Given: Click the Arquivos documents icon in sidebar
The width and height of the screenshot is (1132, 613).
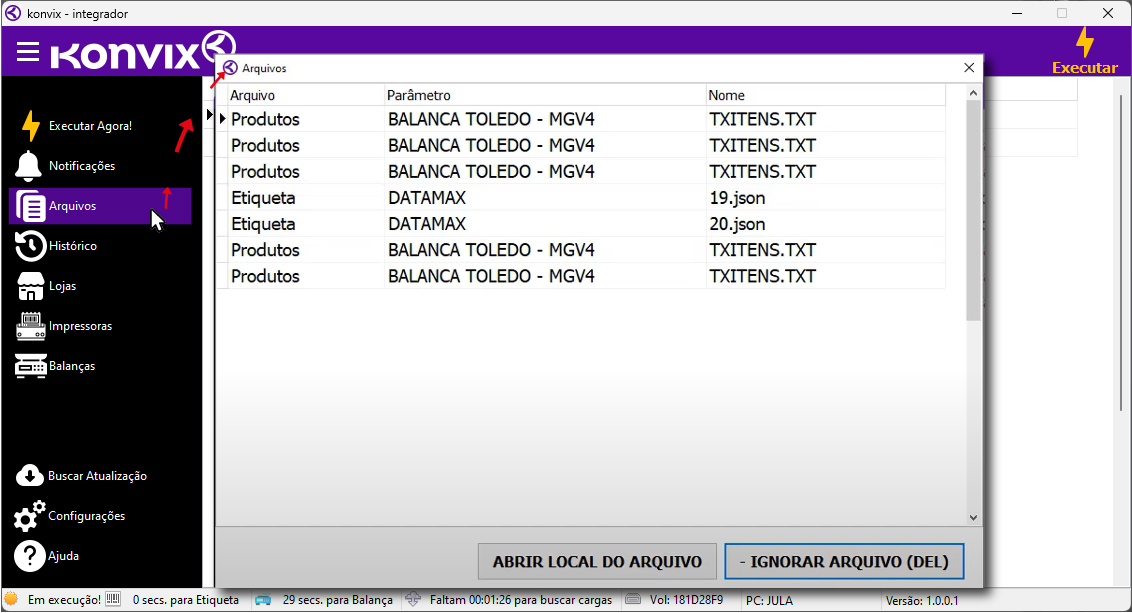Looking at the screenshot, I should click(30, 206).
